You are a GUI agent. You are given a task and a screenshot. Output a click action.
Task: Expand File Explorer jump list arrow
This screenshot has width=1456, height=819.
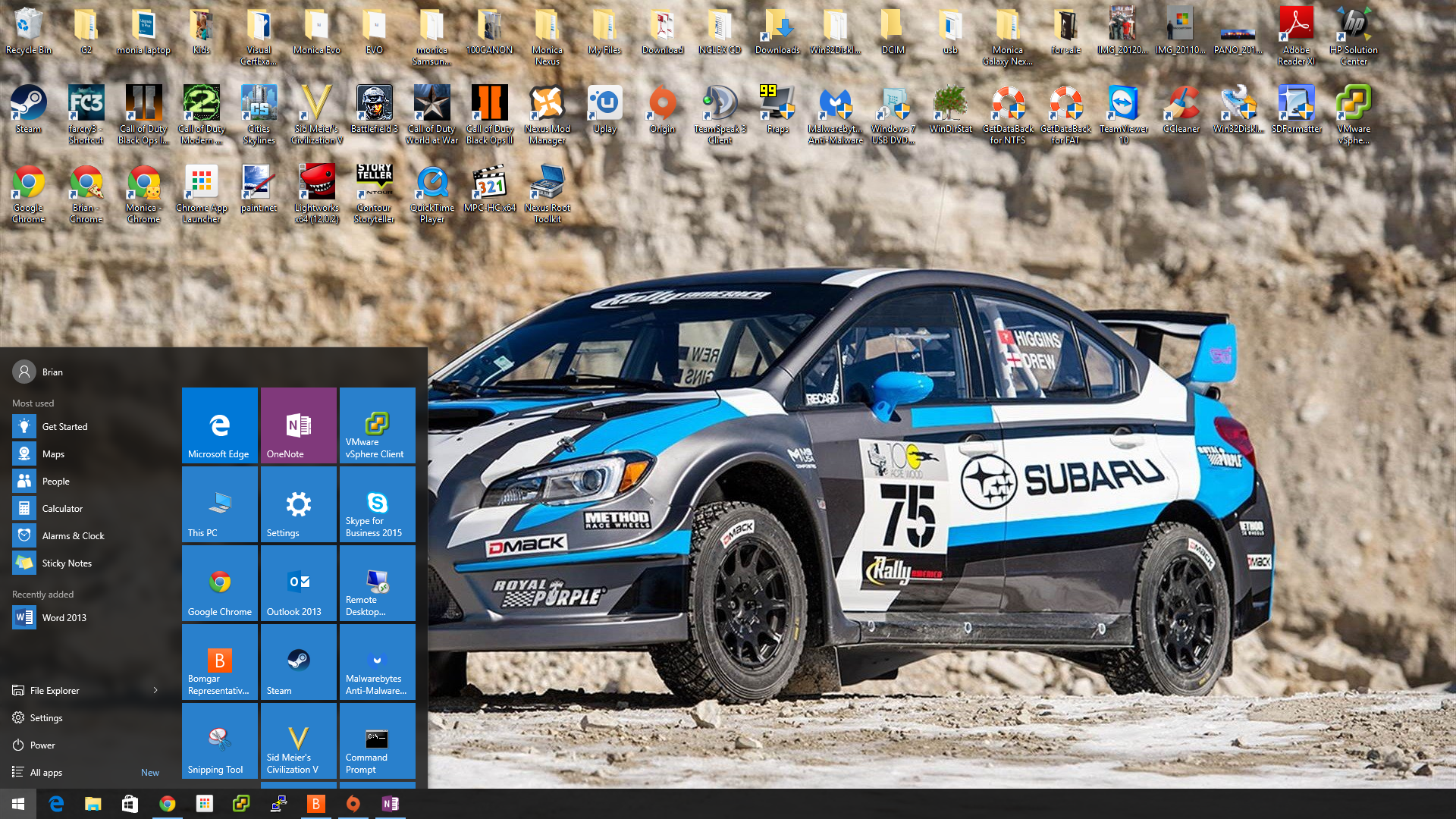pyautogui.click(x=155, y=690)
